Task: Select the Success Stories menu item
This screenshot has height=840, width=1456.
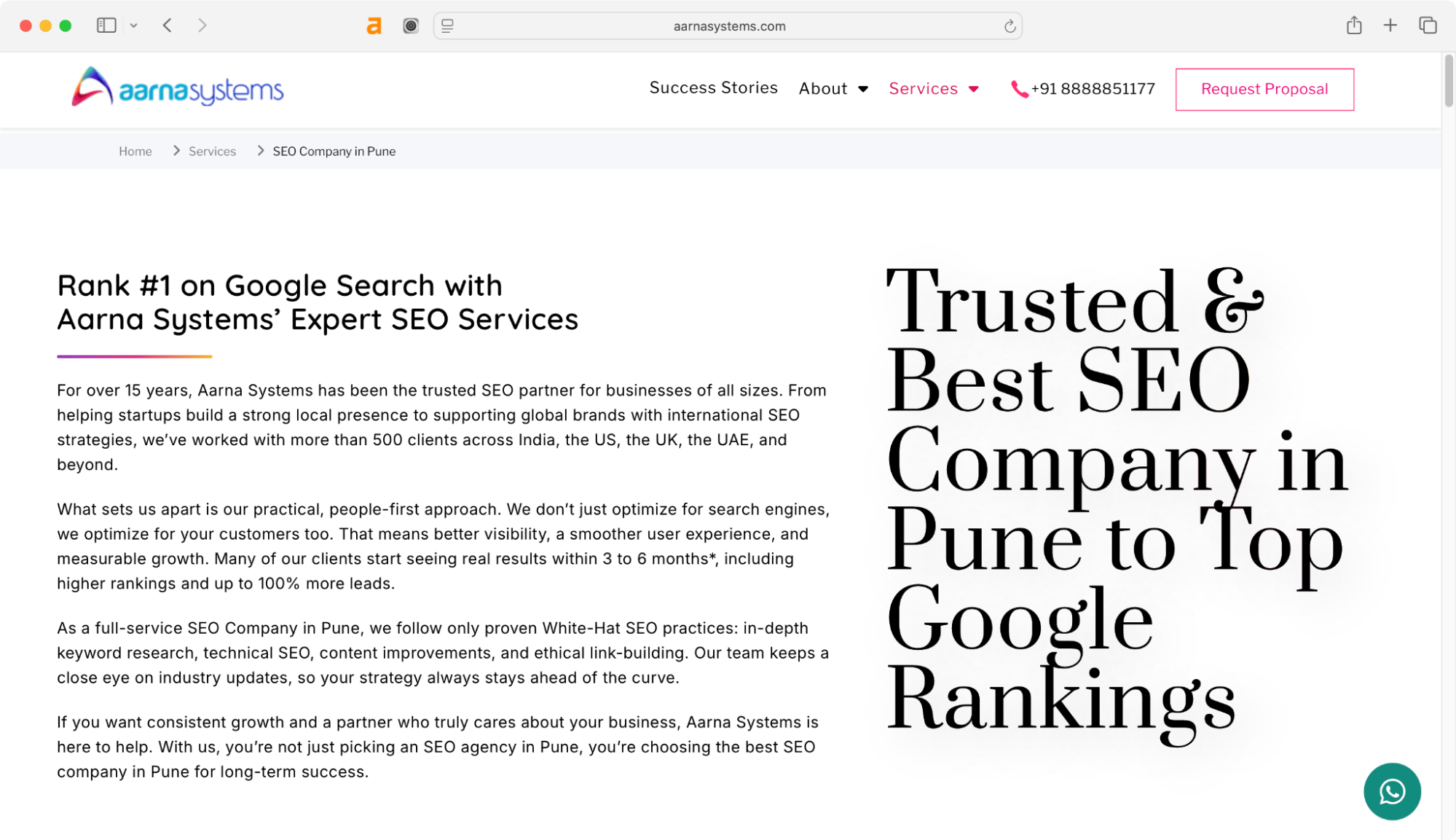Action: click(713, 87)
